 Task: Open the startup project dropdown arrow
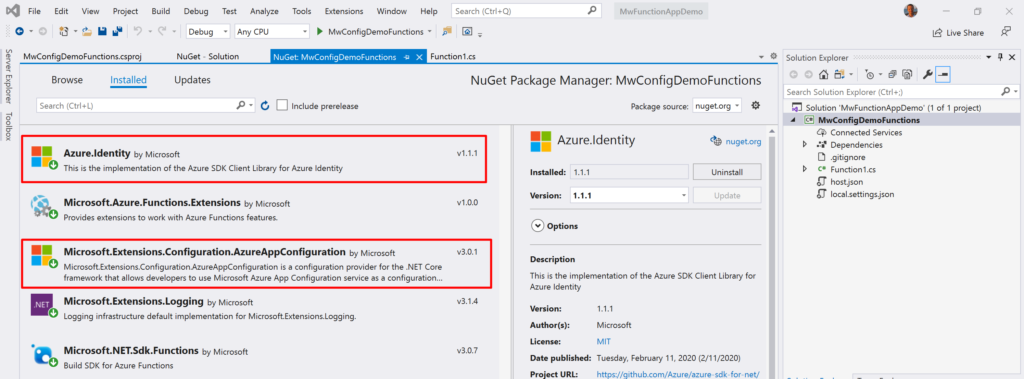click(x=429, y=31)
